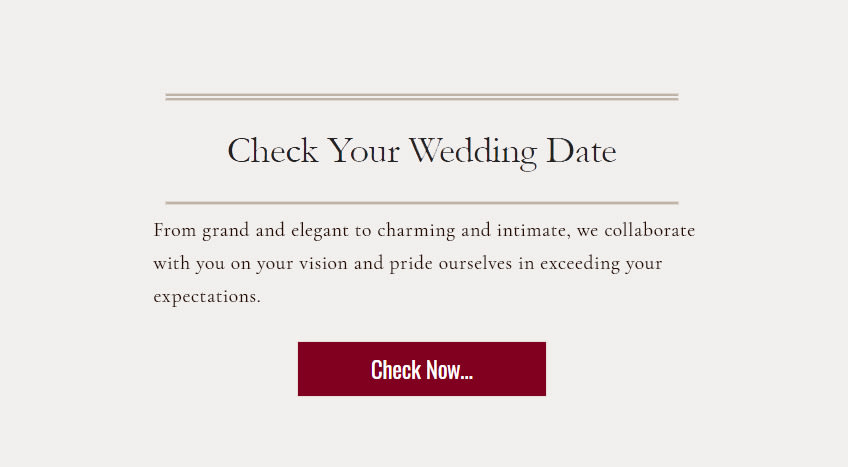The height and width of the screenshot is (467, 848).
Task: Click the word From in the paragraph
Action: coord(175,230)
